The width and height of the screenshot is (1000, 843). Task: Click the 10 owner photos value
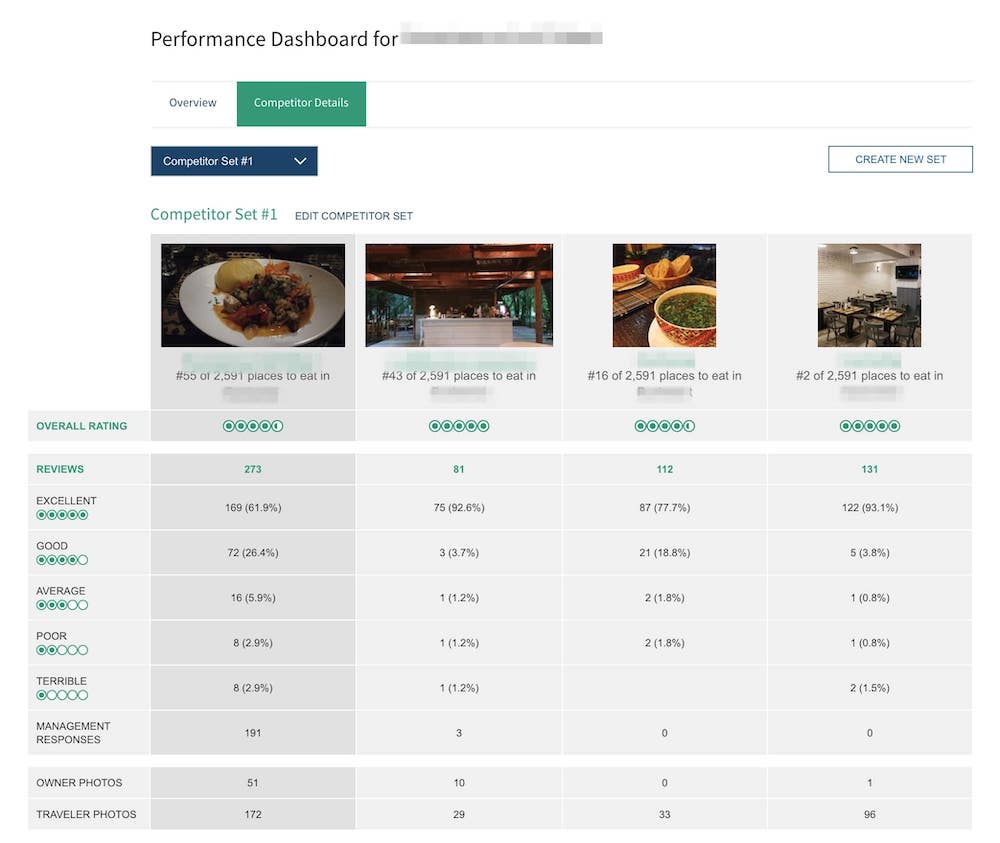(x=459, y=783)
